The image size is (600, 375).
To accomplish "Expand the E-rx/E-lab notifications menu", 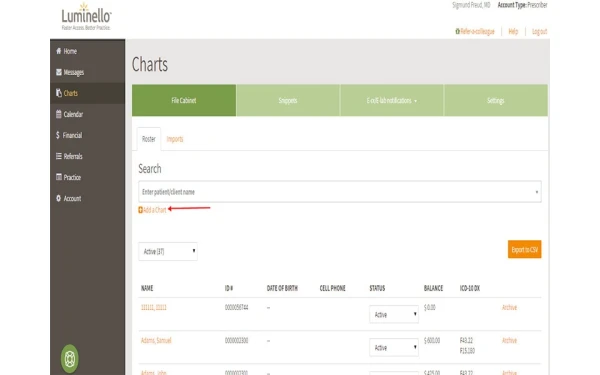I will click(392, 101).
